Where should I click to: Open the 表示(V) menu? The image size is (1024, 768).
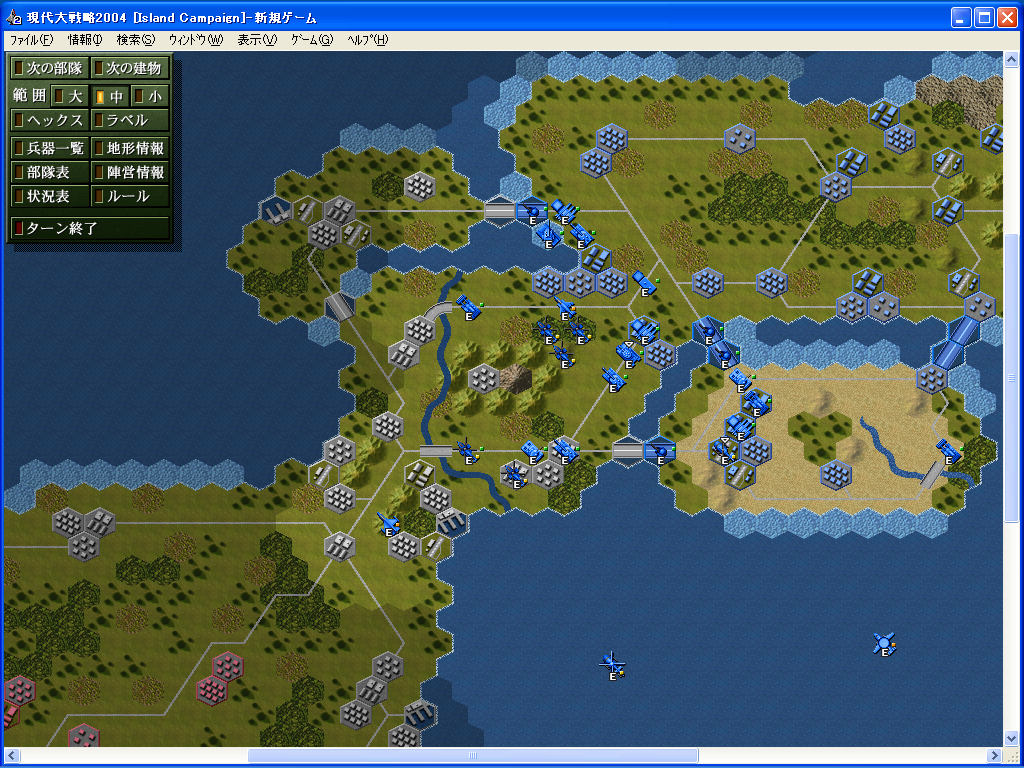257,40
